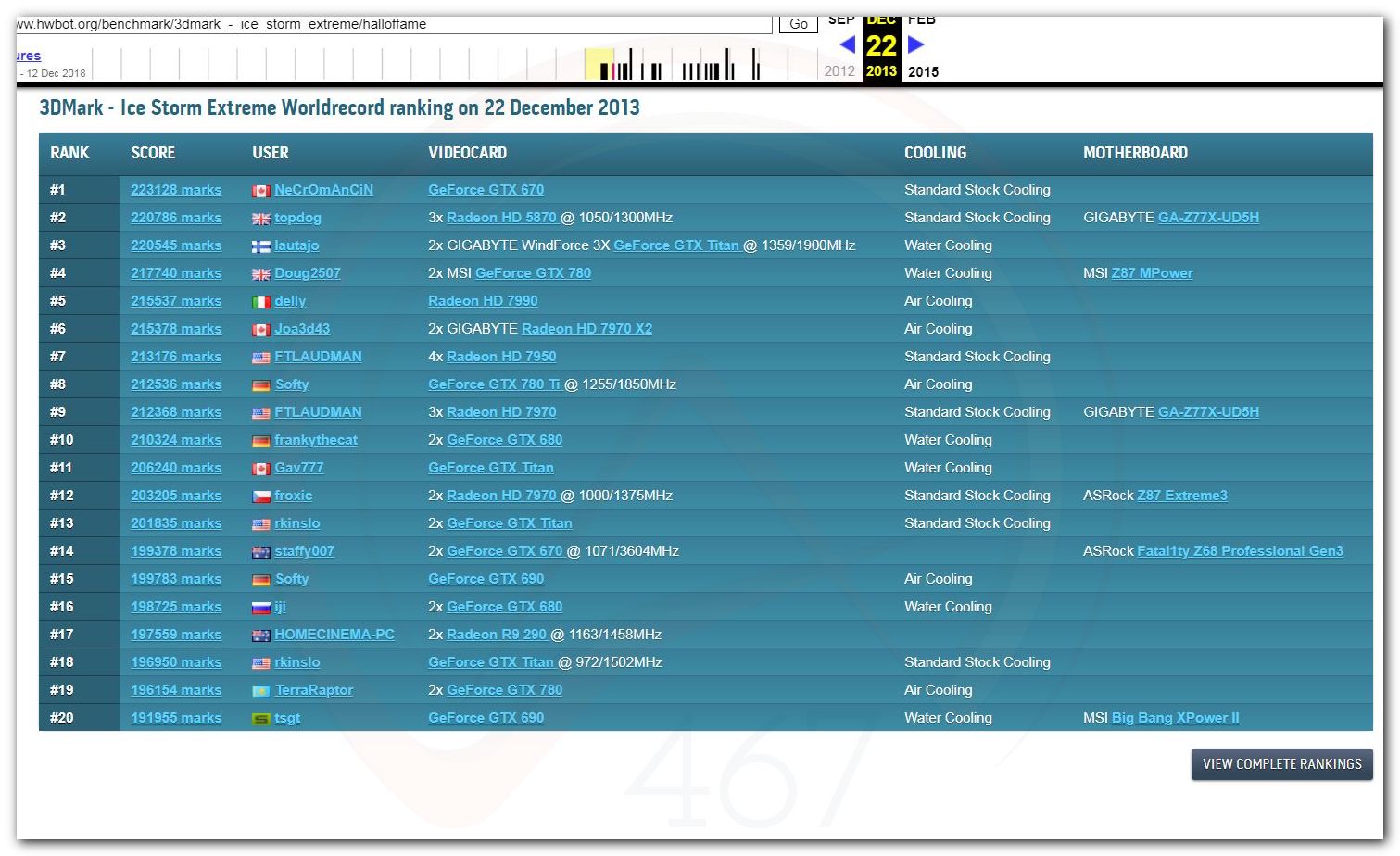The width and height of the screenshot is (1400, 856).
Task: Click the Italy flag beside delly
Action: pyautogui.click(x=261, y=302)
